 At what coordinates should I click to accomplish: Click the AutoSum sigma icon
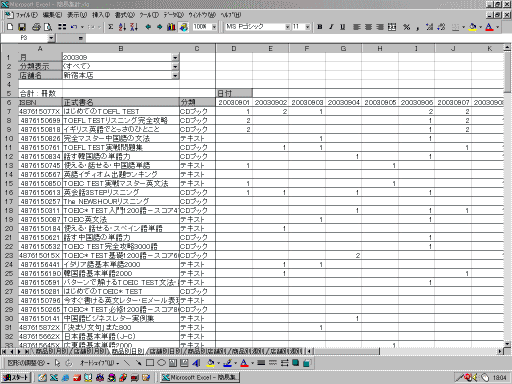[111, 27]
